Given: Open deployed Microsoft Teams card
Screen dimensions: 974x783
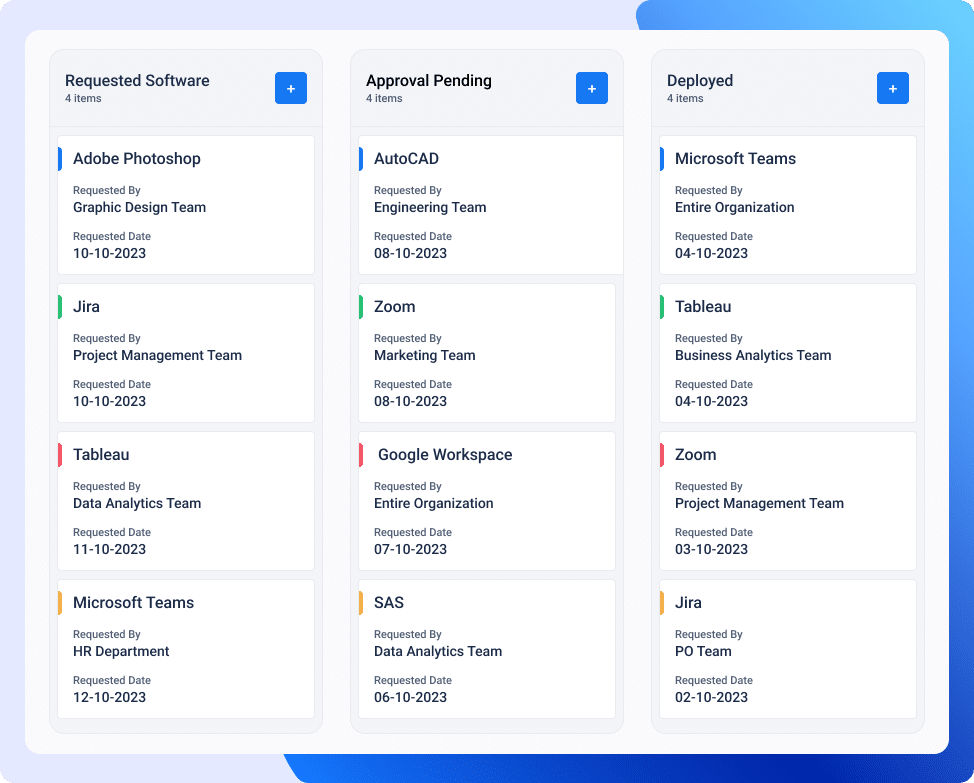Looking at the screenshot, I should 788,205.
